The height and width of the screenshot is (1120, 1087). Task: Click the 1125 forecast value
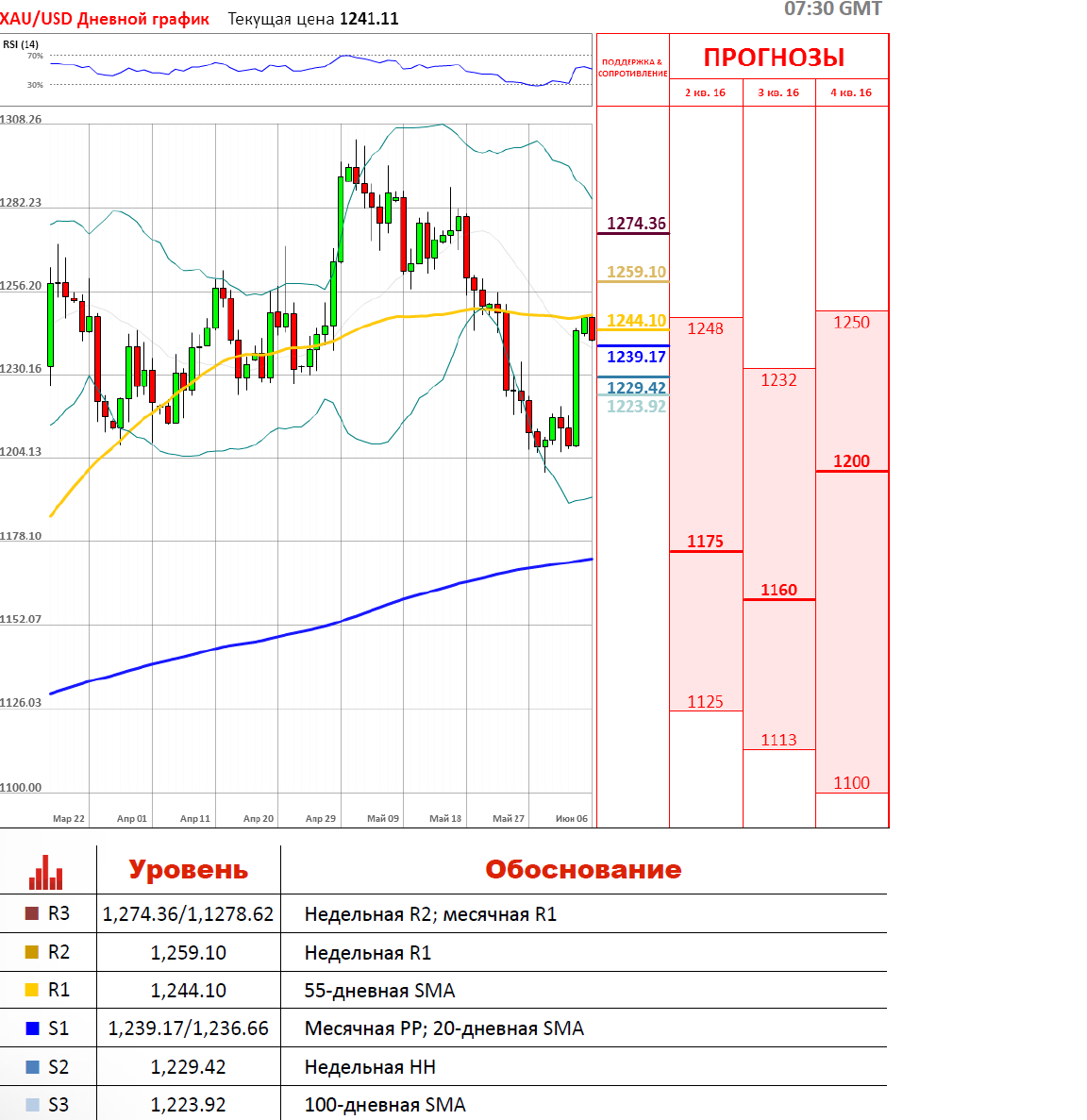click(x=705, y=702)
